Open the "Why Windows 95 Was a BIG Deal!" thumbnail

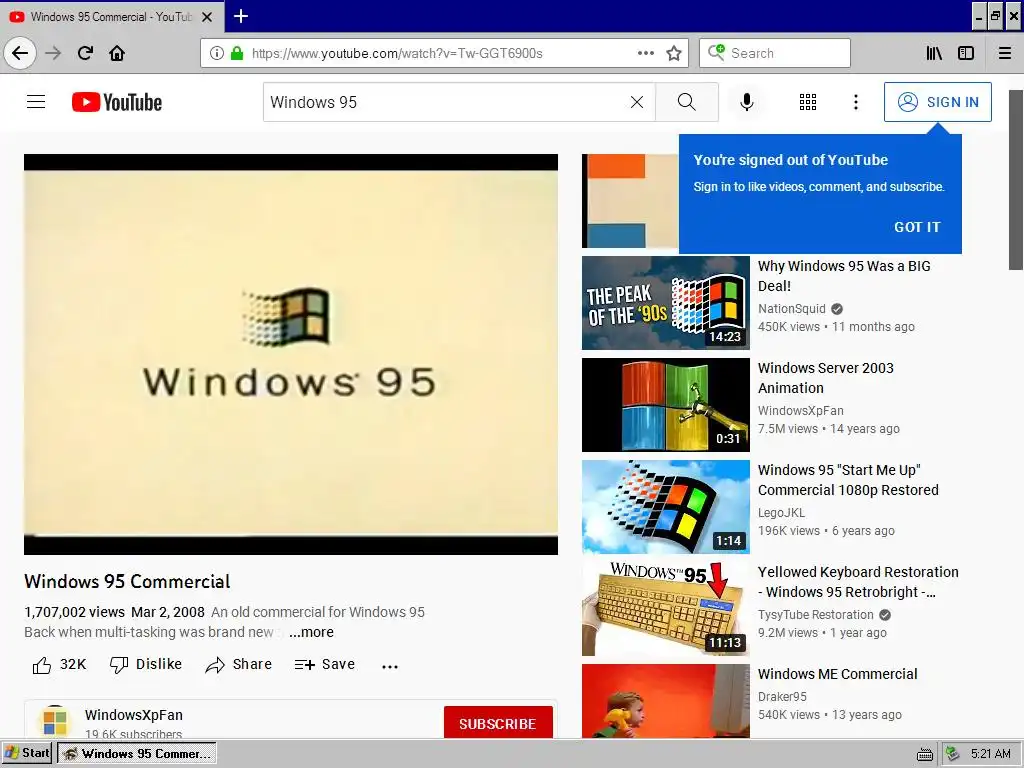coord(665,303)
